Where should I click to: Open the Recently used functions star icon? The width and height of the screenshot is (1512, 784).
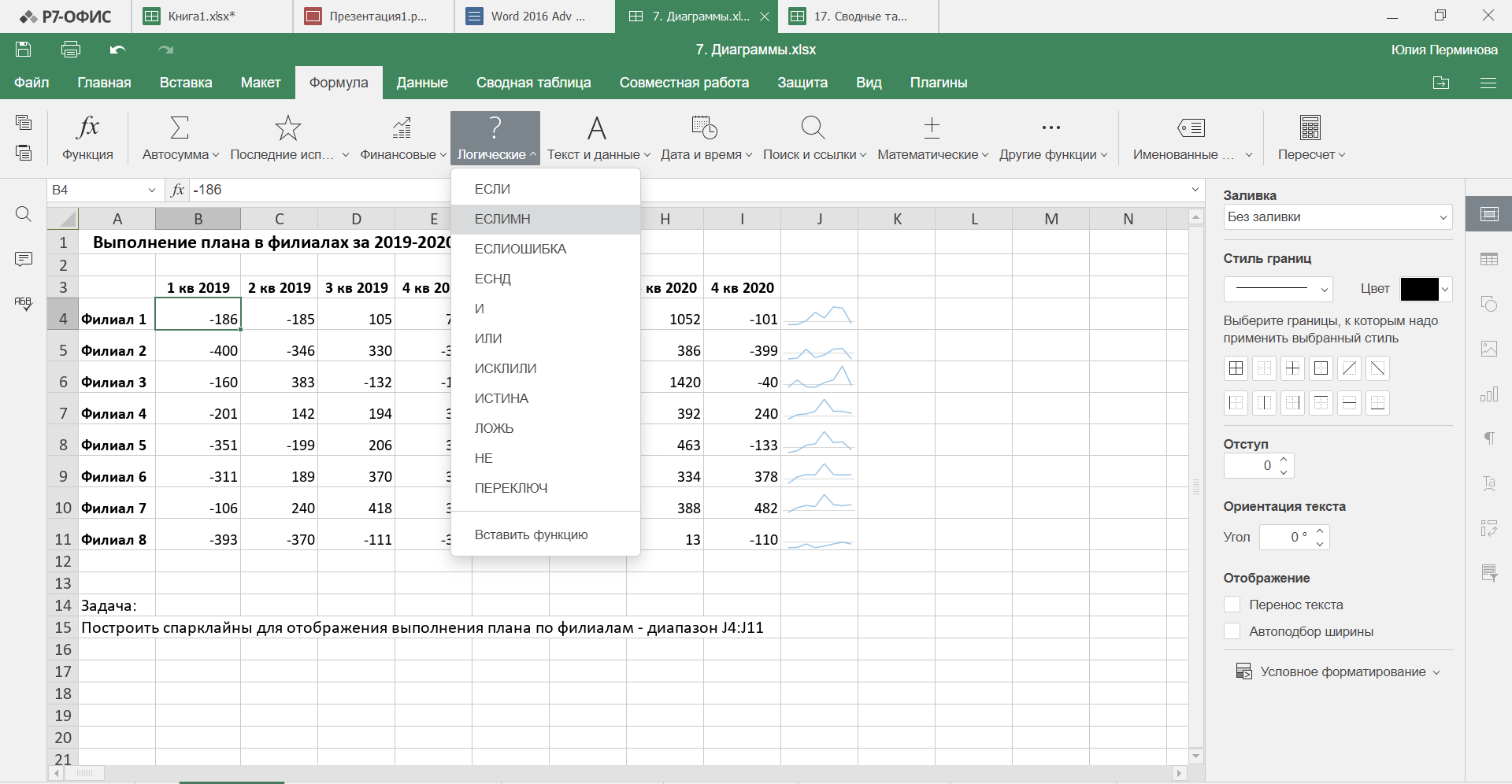[288, 128]
